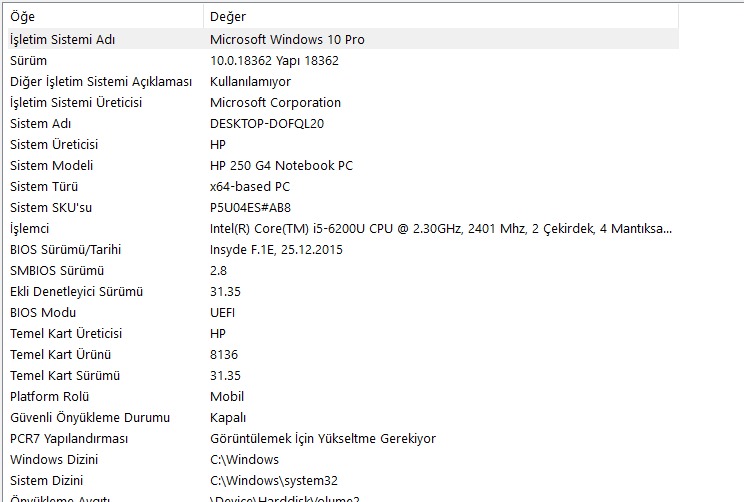Select the İşlemci row label

[29, 229]
